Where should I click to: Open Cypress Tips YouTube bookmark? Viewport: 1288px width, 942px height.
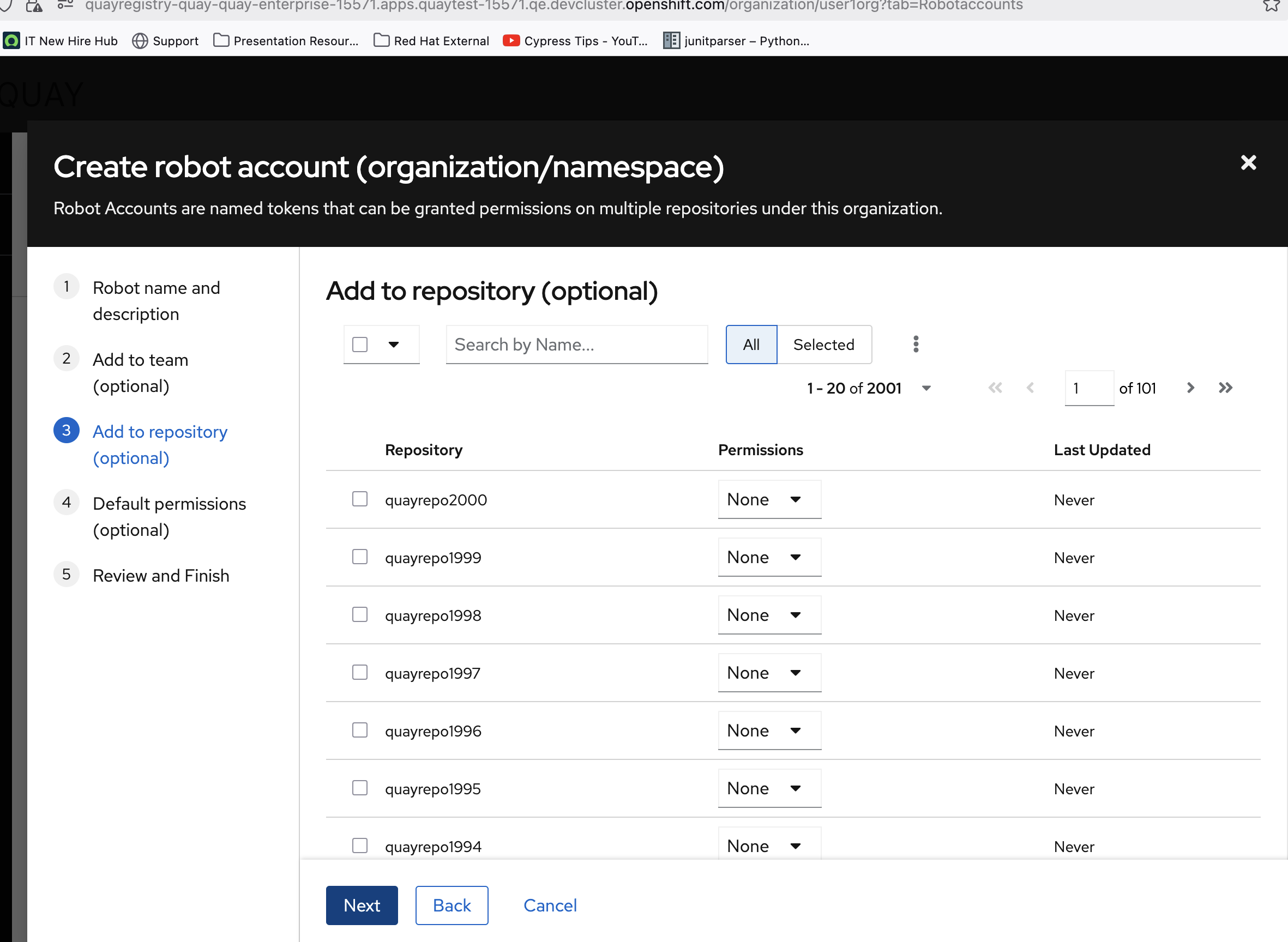click(575, 41)
